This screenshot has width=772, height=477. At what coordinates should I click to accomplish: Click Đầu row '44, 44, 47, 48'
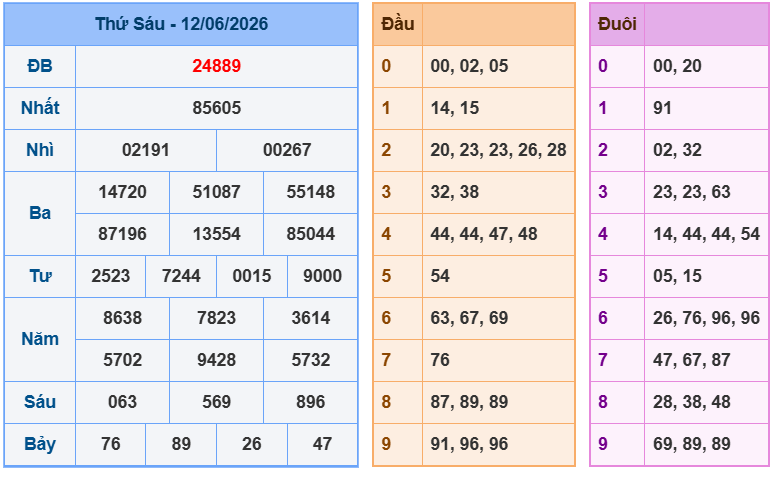(484, 234)
